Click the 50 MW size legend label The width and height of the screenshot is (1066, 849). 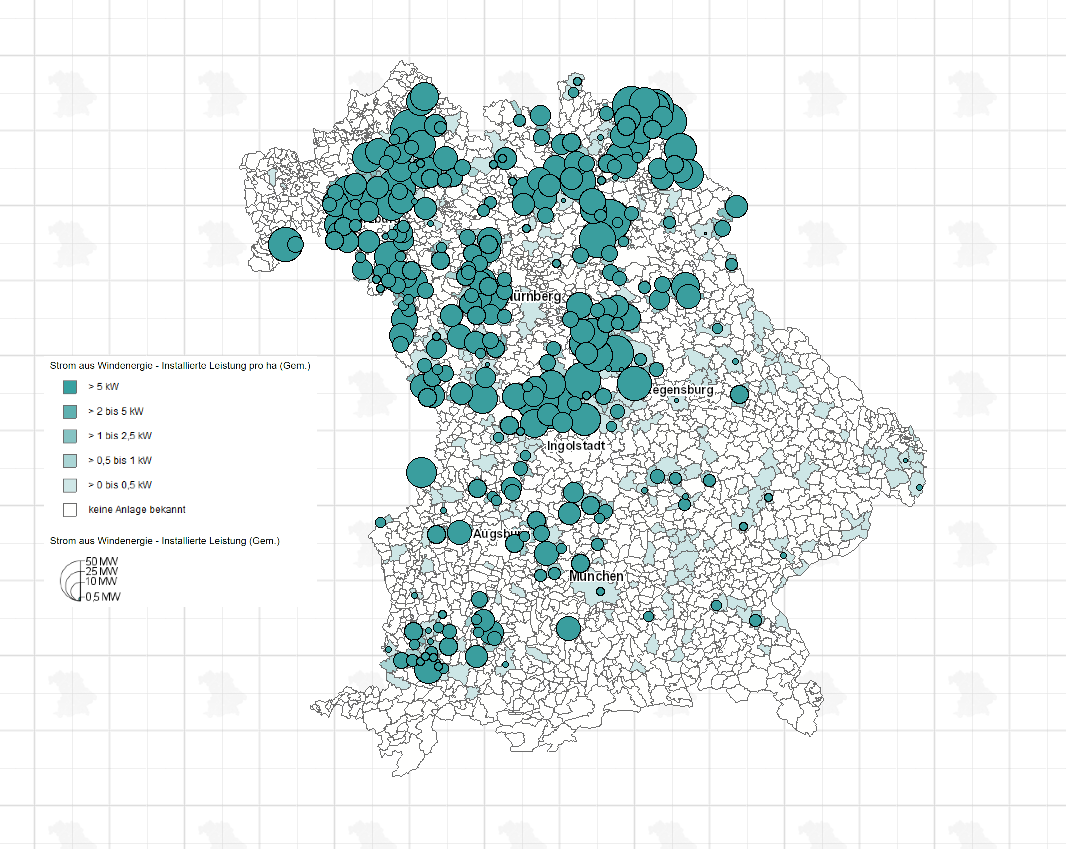[101, 561]
